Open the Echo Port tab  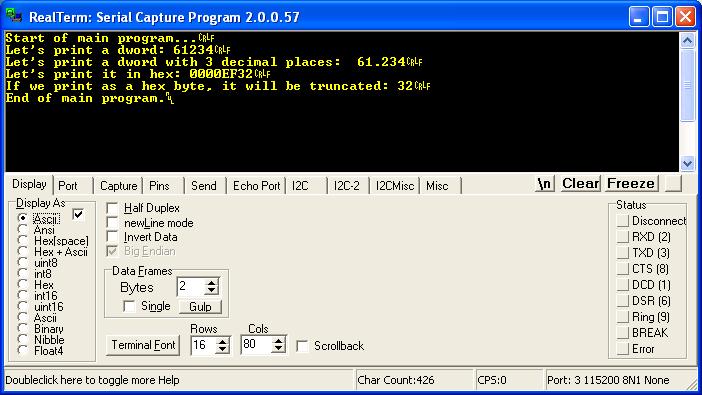click(256, 185)
